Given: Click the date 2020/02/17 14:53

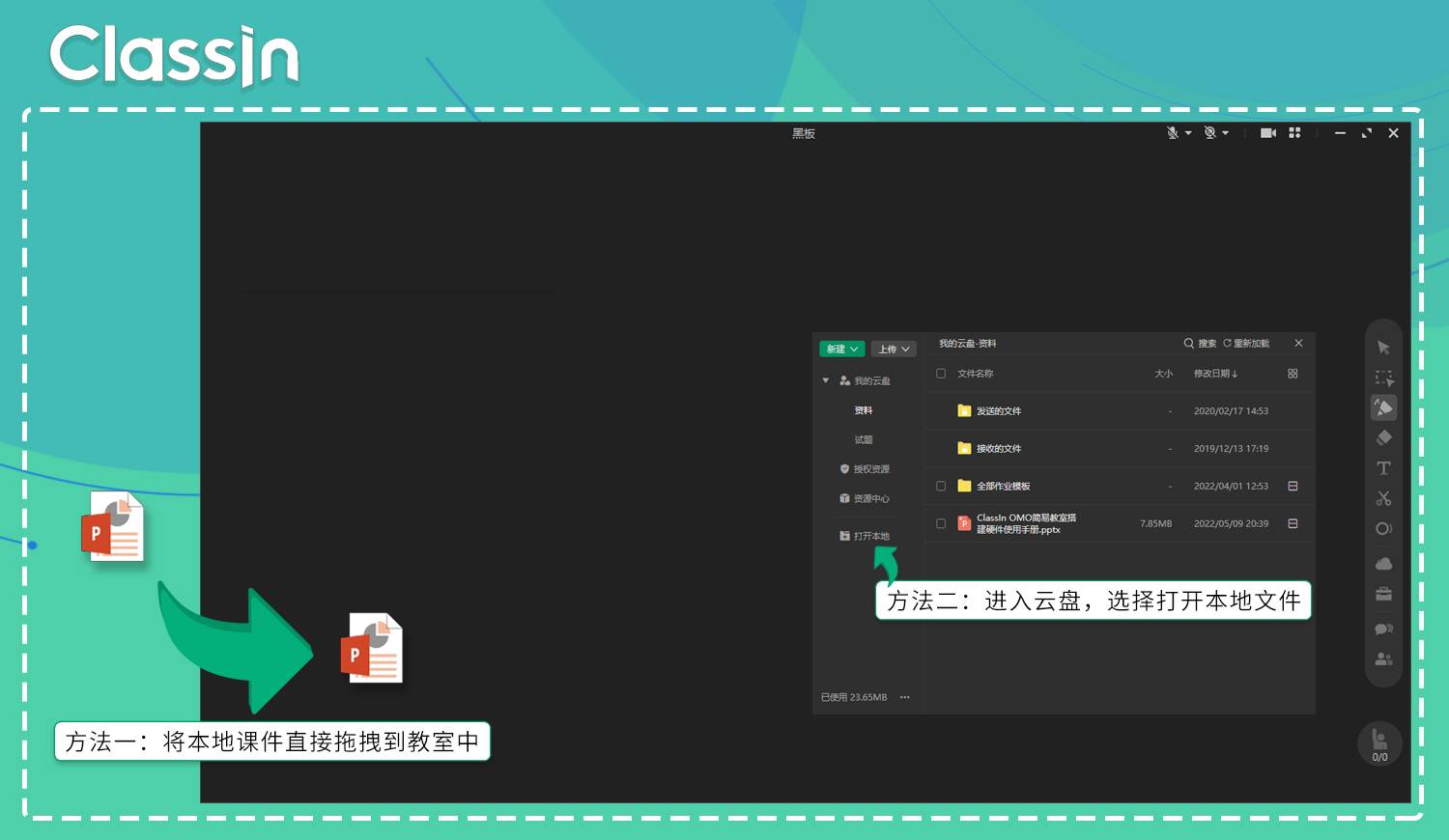Looking at the screenshot, I should pos(1231,410).
